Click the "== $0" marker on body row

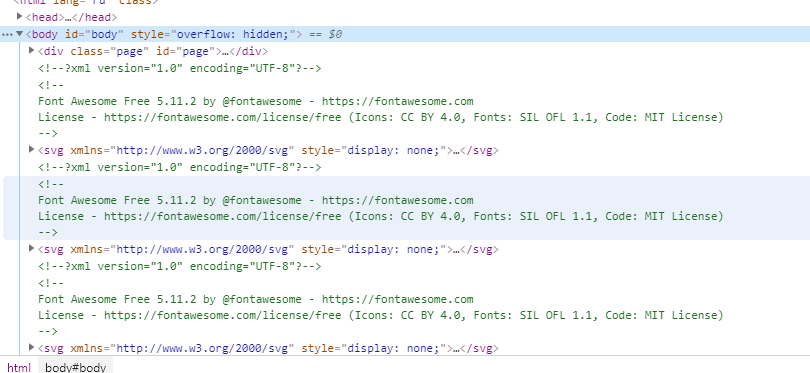pyautogui.click(x=325, y=35)
